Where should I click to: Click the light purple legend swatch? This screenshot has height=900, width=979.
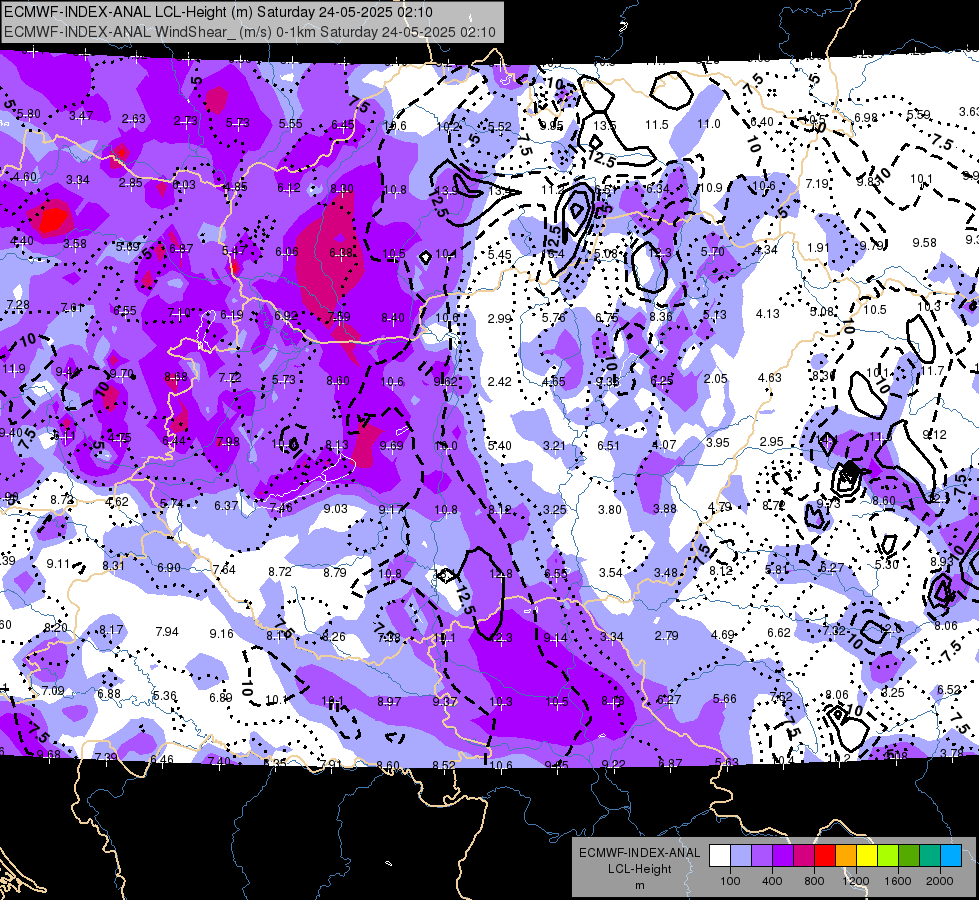point(762,856)
